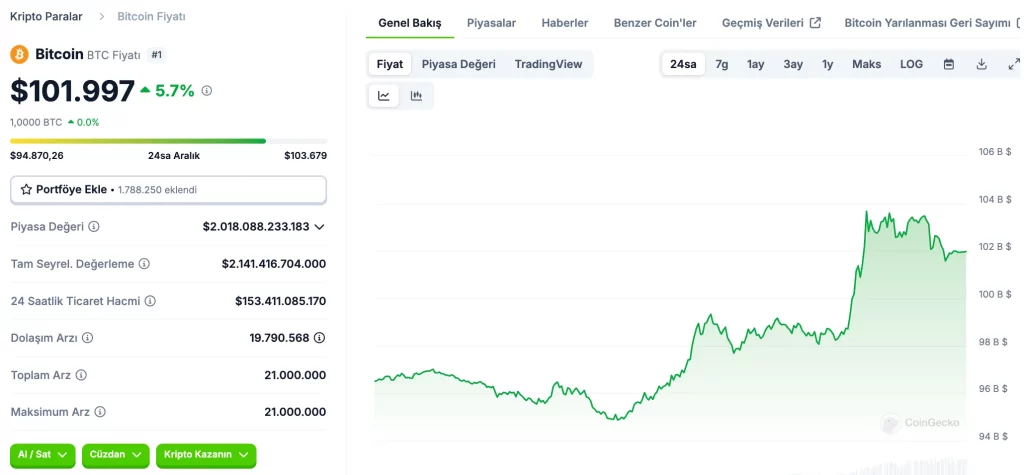Open Kripto Paralar breadcrumb link

tap(46, 17)
